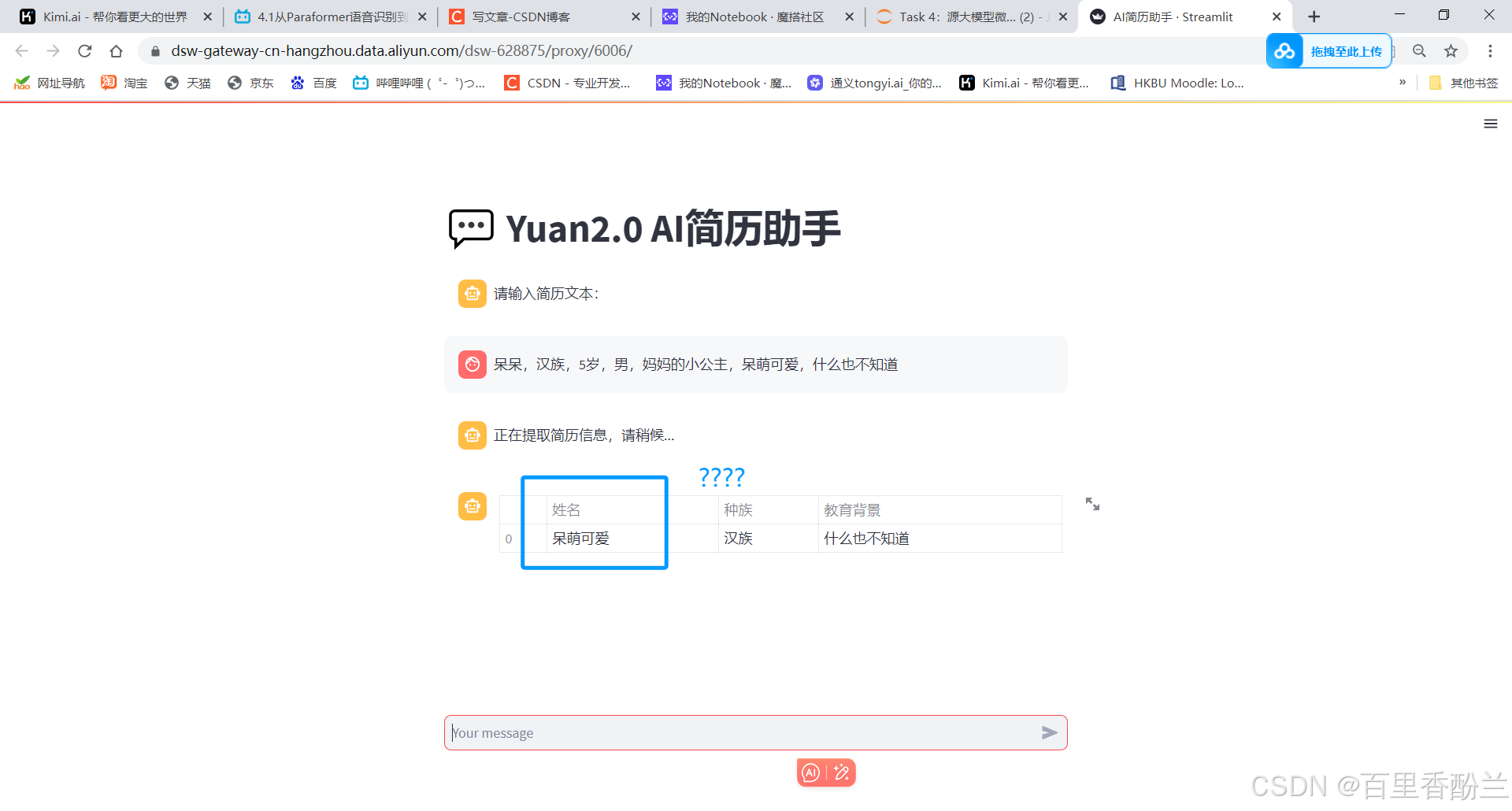Switch to the Task 4 源大模型微调 tab

pos(970,17)
